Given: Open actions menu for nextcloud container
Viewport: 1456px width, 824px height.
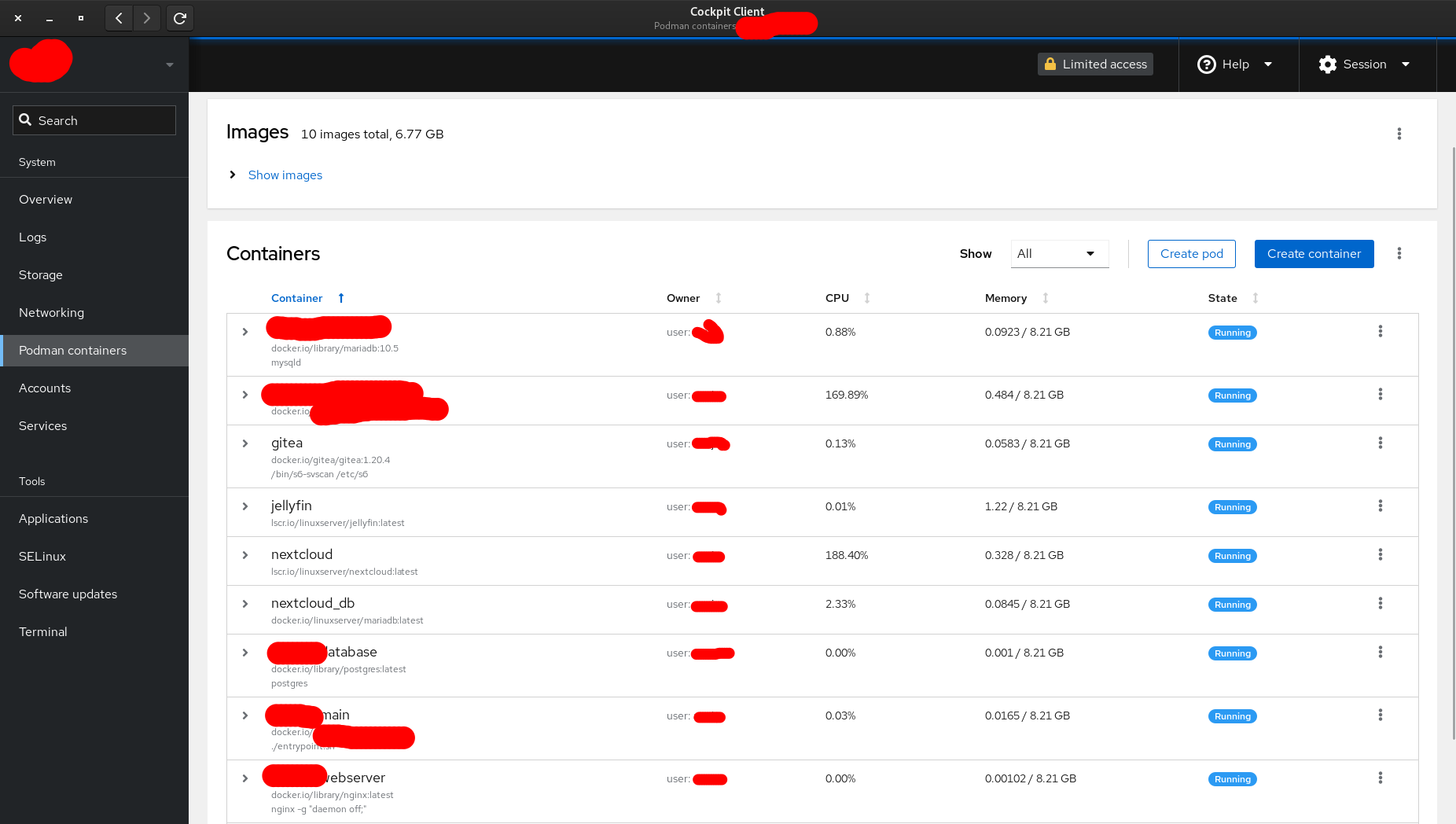Looking at the screenshot, I should pyautogui.click(x=1380, y=554).
